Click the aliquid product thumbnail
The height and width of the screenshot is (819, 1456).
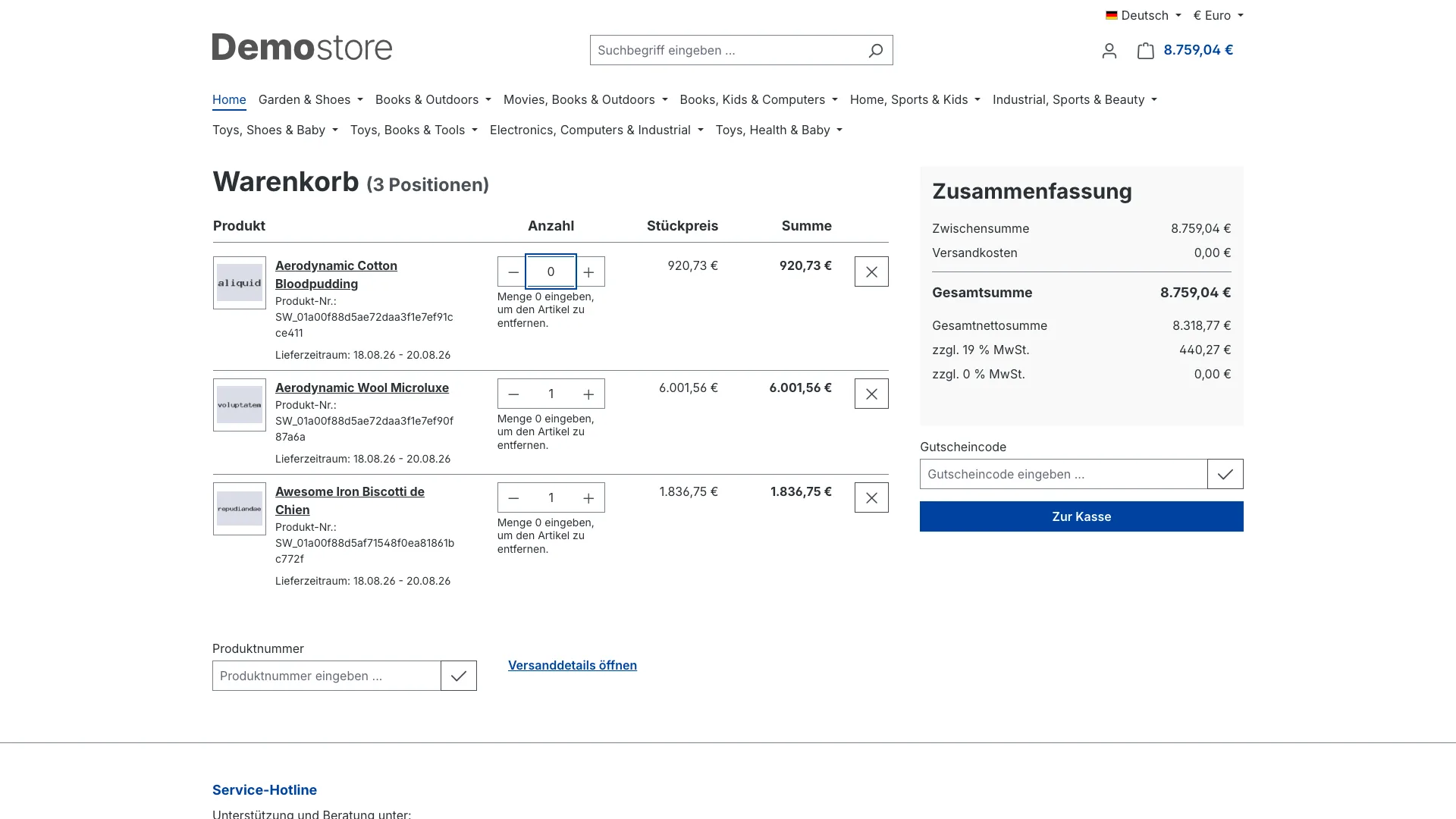(x=240, y=283)
